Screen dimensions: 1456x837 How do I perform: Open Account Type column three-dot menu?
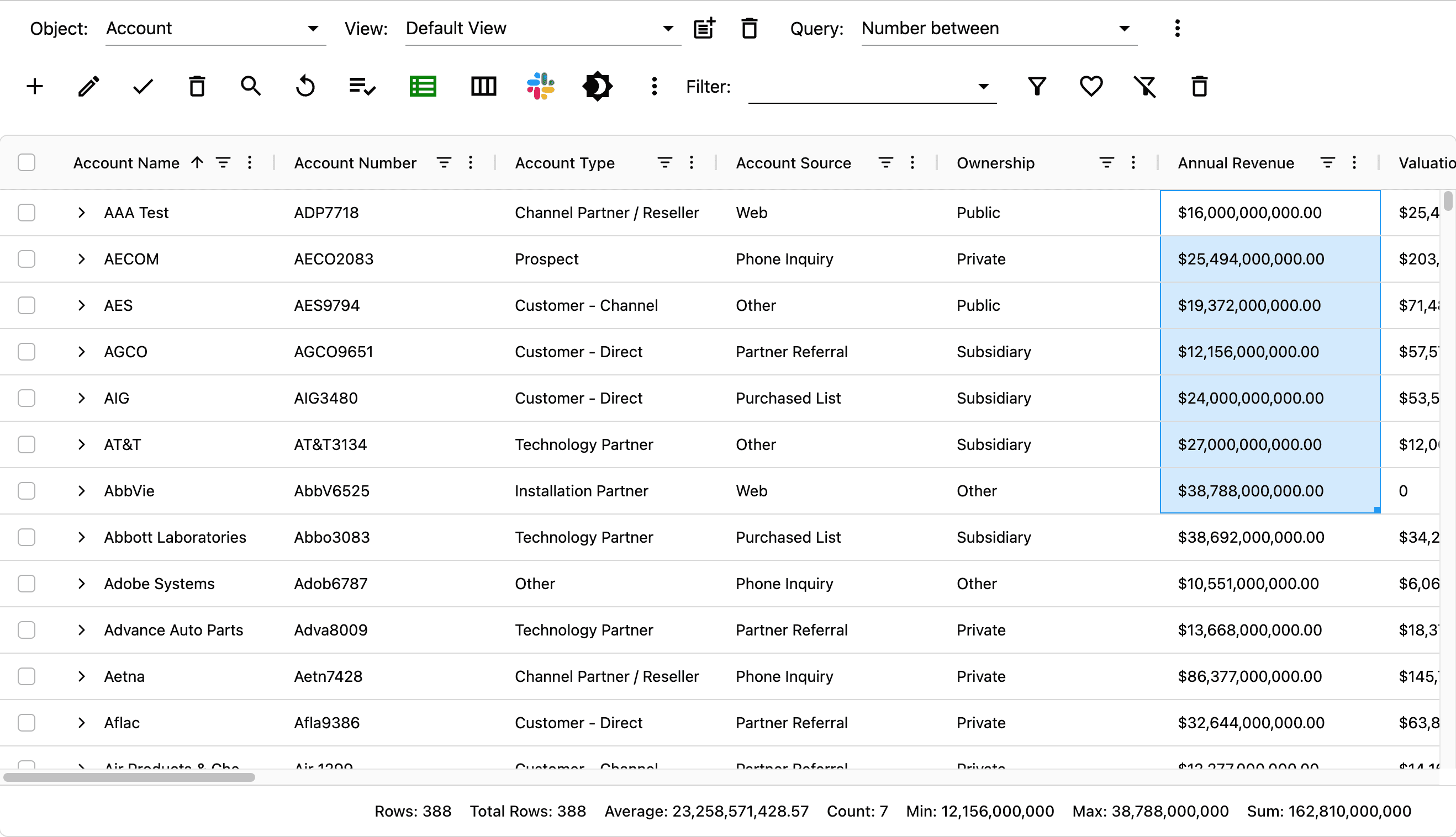pyautogui.click(x=691, y=163)
